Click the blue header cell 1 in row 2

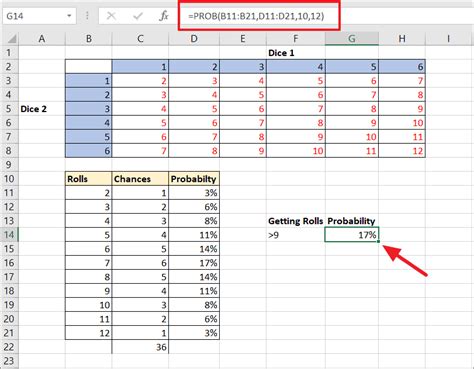pyautogui.click(x=140, y=67)
